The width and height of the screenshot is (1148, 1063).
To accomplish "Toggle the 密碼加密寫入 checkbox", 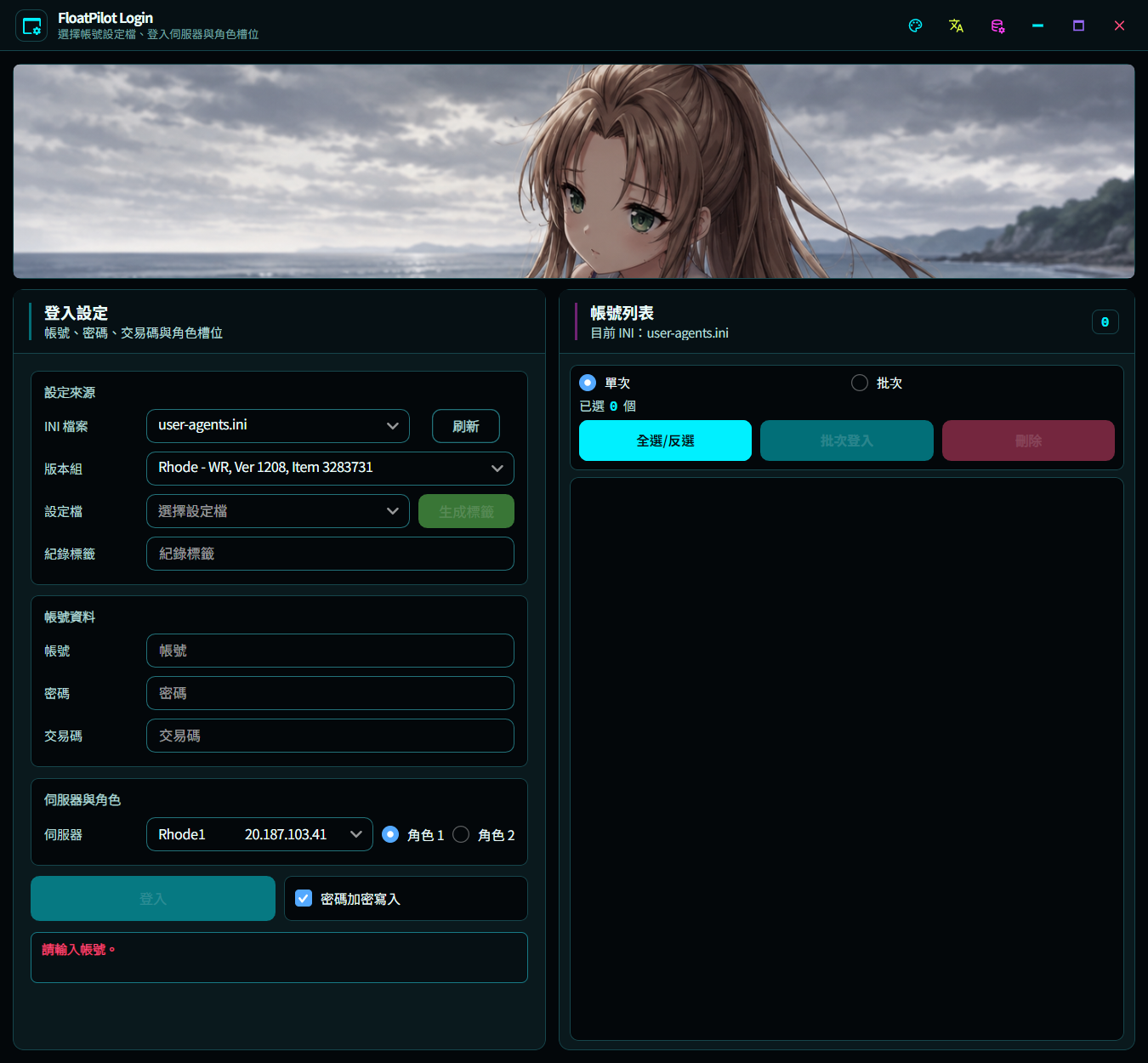I will [x=304, y=898].
